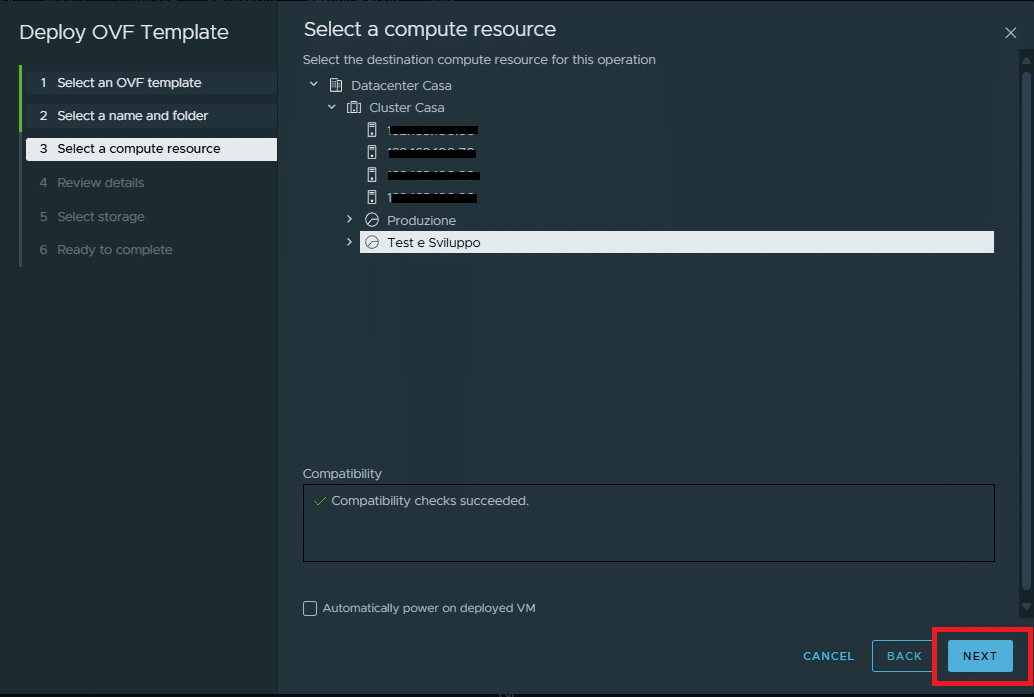Select the first host icon under Cluster Casa
1034x697 pixels.
pos(372,130)
